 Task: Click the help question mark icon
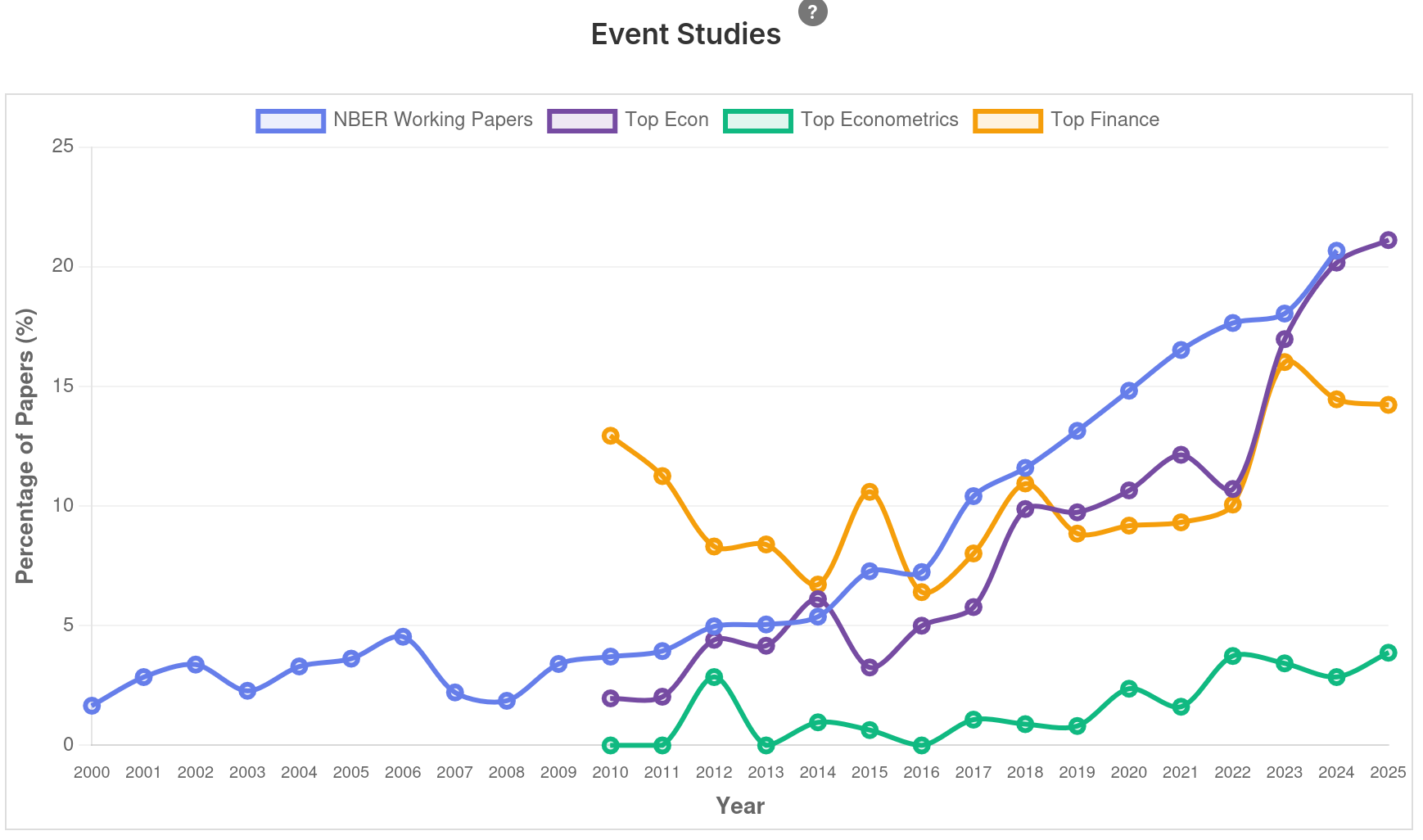pyautogui.click(x=812, y=12)
